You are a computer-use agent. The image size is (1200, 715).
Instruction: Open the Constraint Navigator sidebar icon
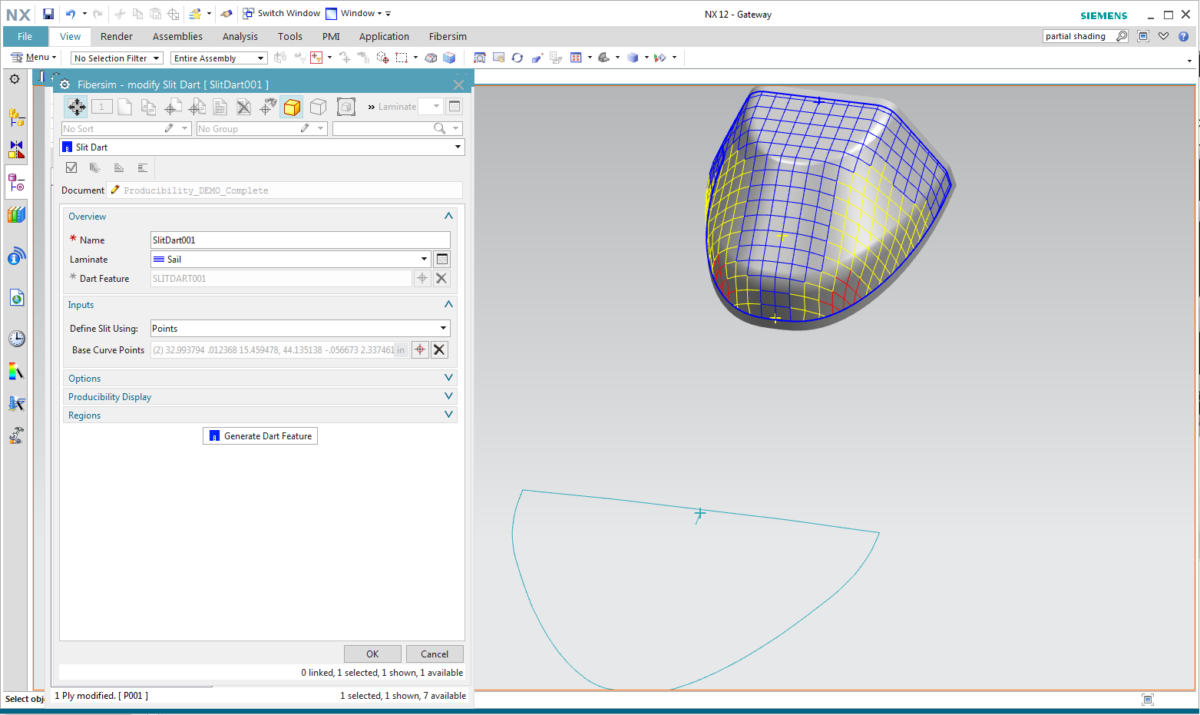tap(16, 150)
